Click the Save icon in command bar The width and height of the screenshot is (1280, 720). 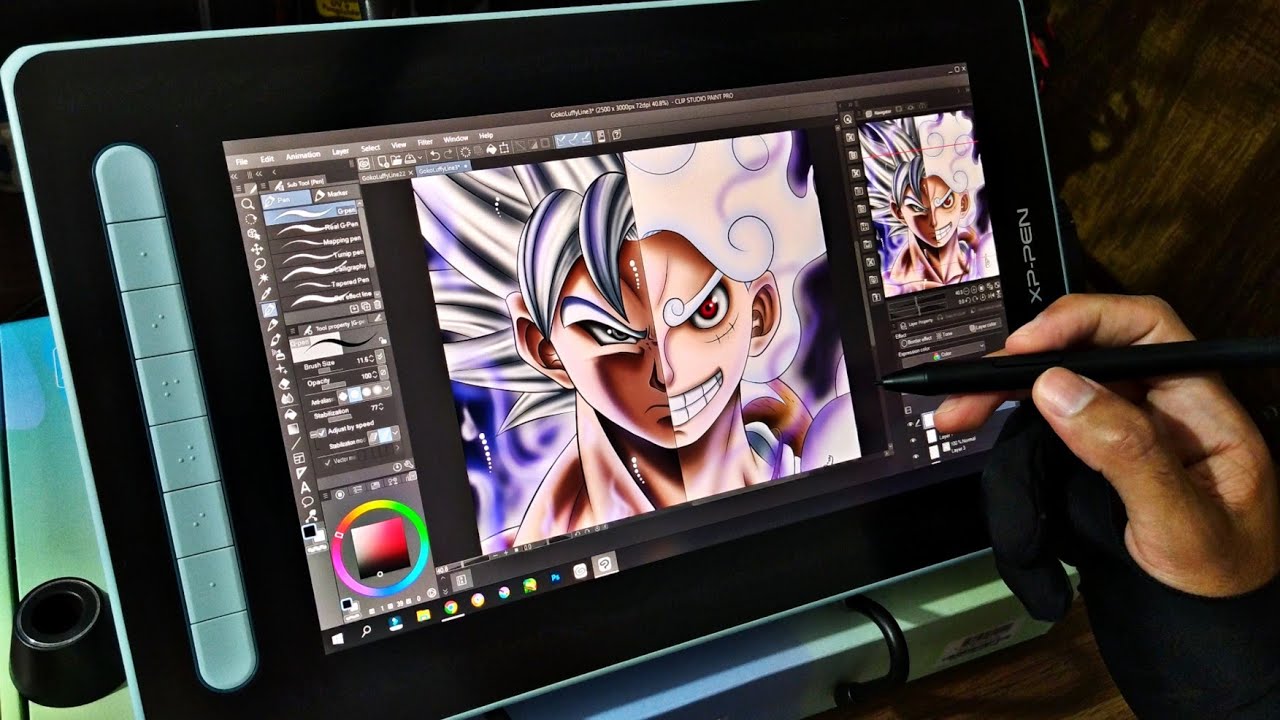coord(410,159)
